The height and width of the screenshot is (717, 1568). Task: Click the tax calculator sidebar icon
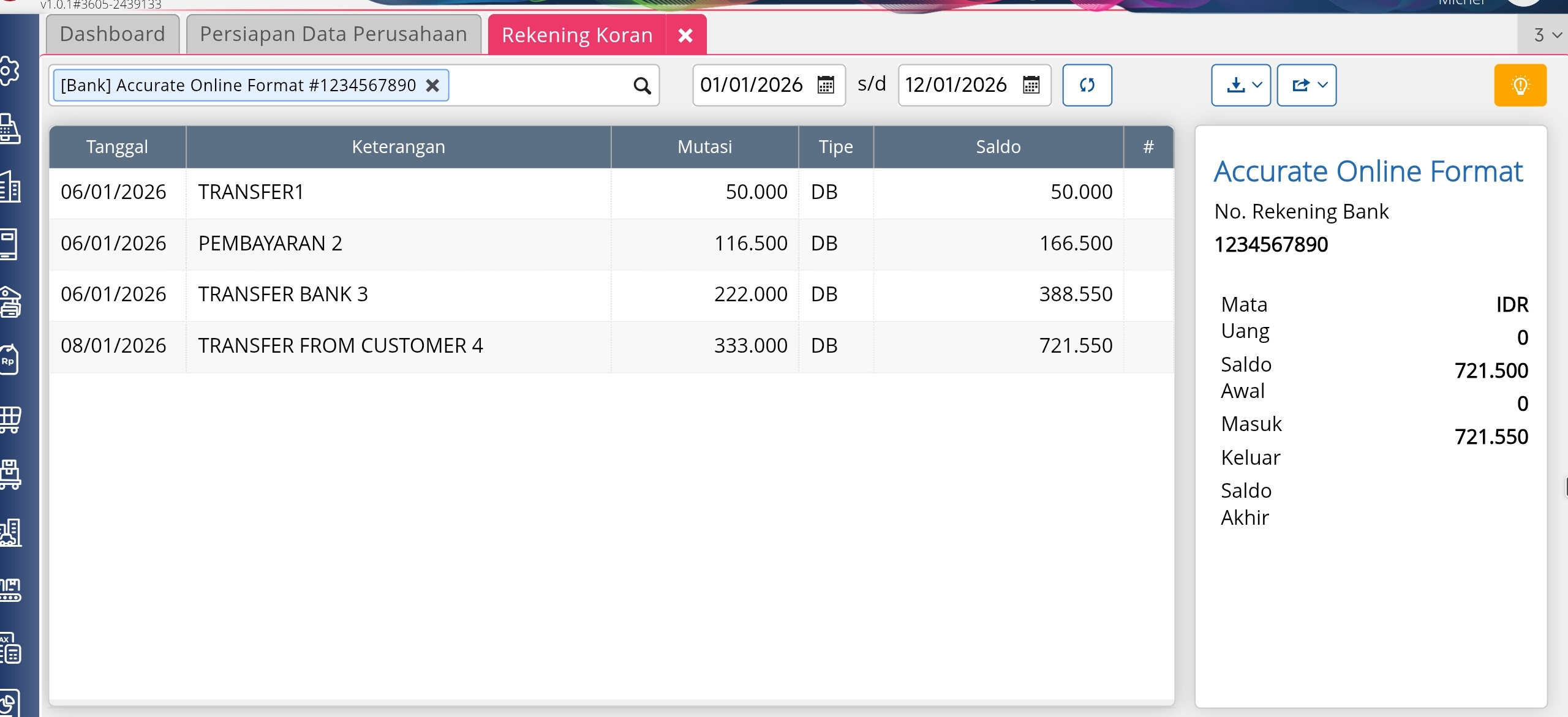pyautogui.click(x=10, y=649)
